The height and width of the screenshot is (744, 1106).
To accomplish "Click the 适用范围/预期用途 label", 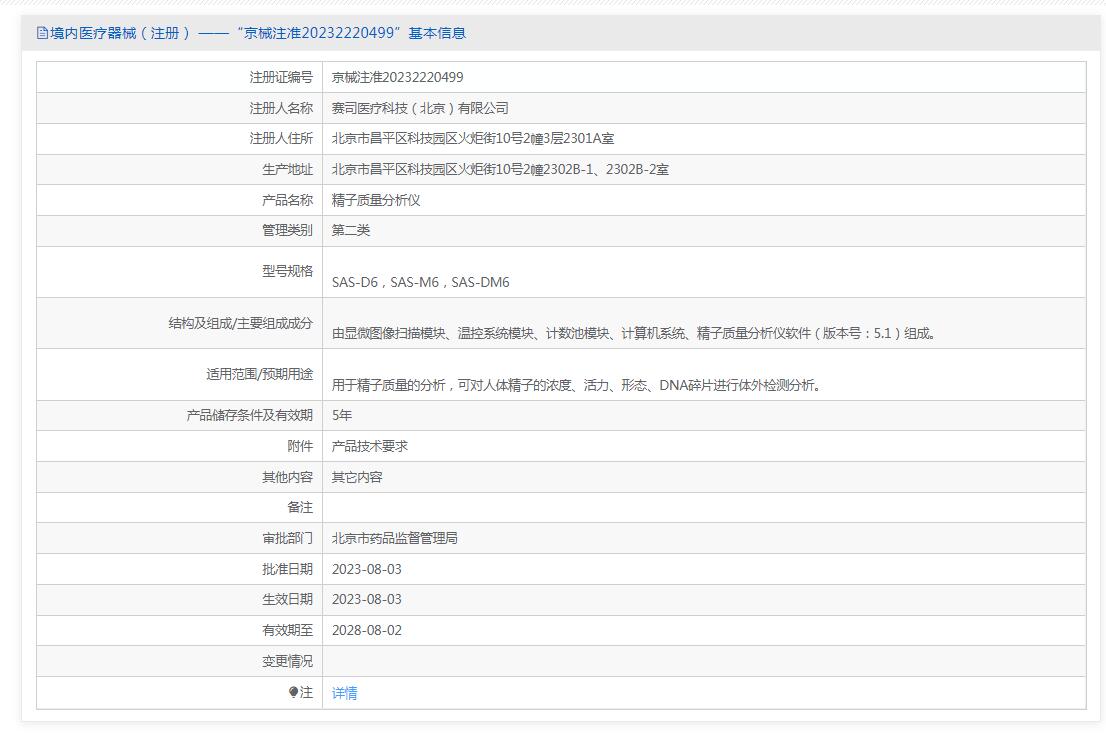I will pyautogui.click(x=260, y=374).
